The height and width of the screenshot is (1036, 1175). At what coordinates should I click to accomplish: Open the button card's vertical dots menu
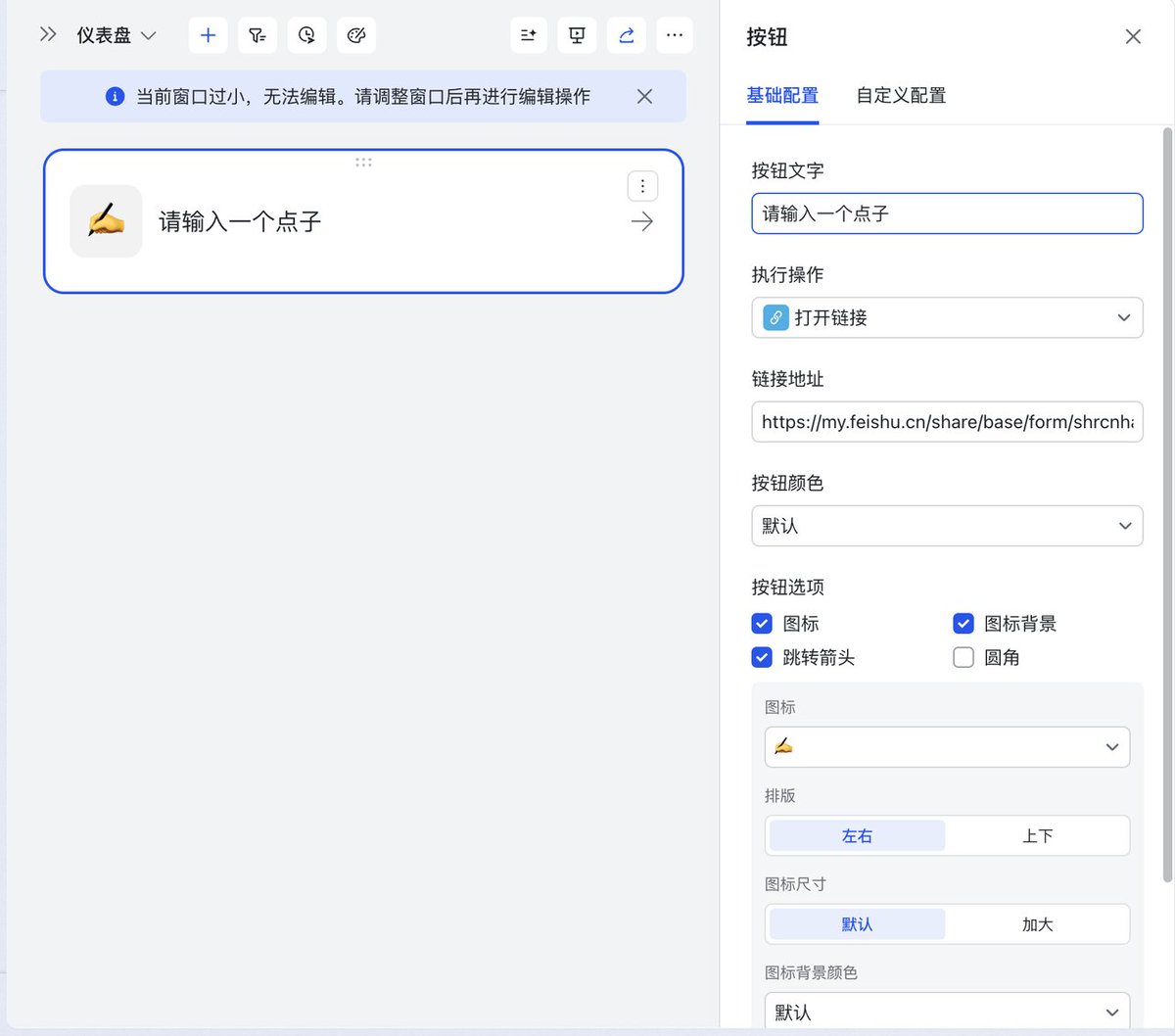642,186
